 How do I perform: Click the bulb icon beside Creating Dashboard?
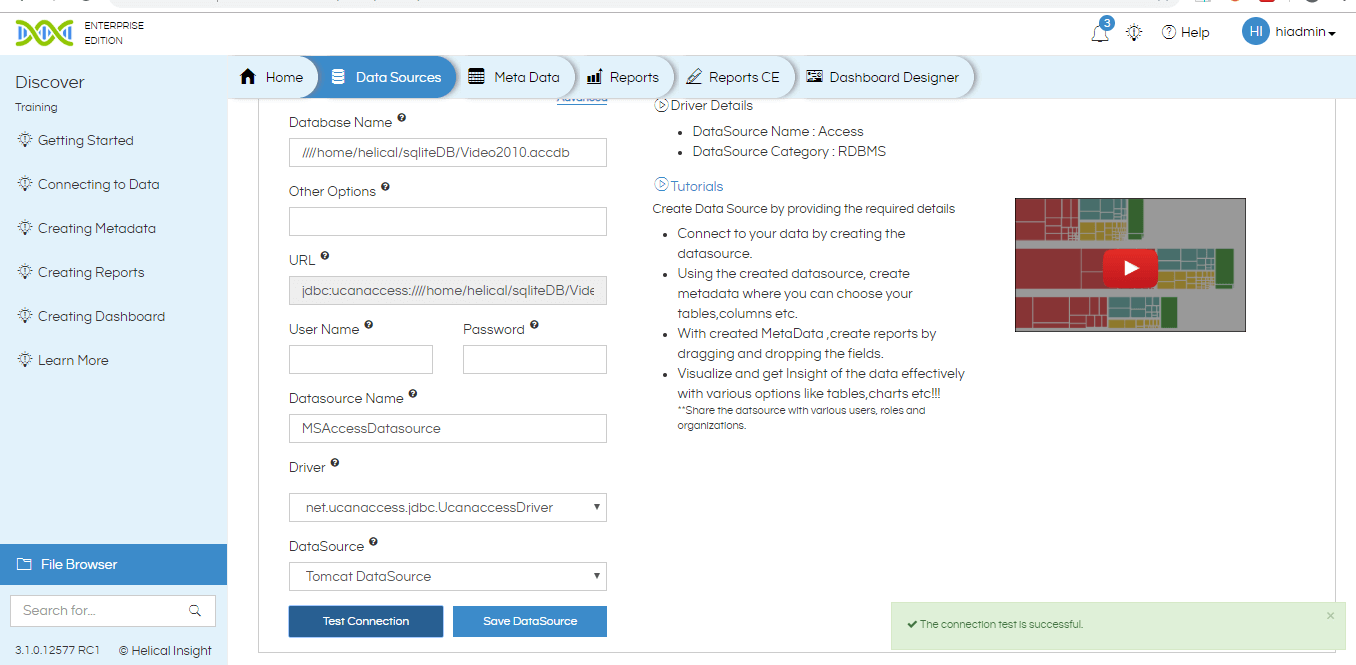click(25, 316)
